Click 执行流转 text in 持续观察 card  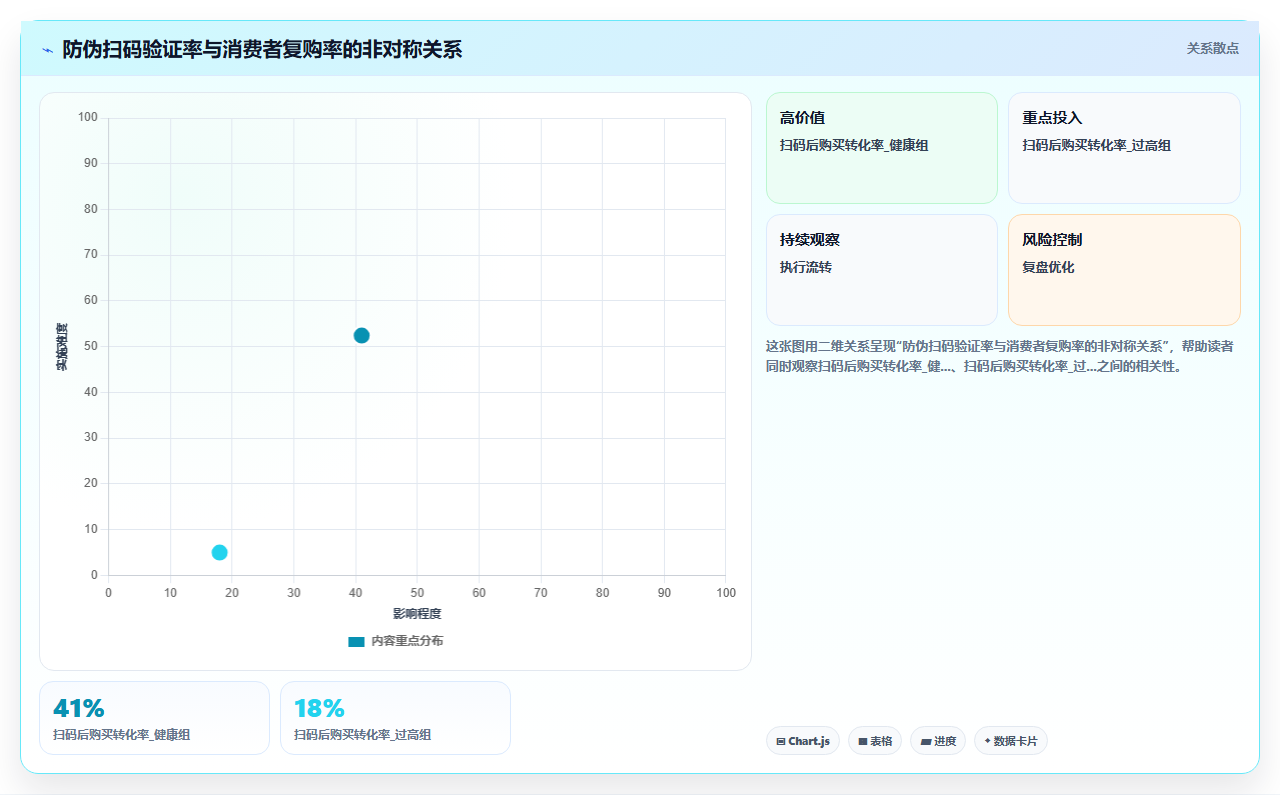[x=806, y=267]
